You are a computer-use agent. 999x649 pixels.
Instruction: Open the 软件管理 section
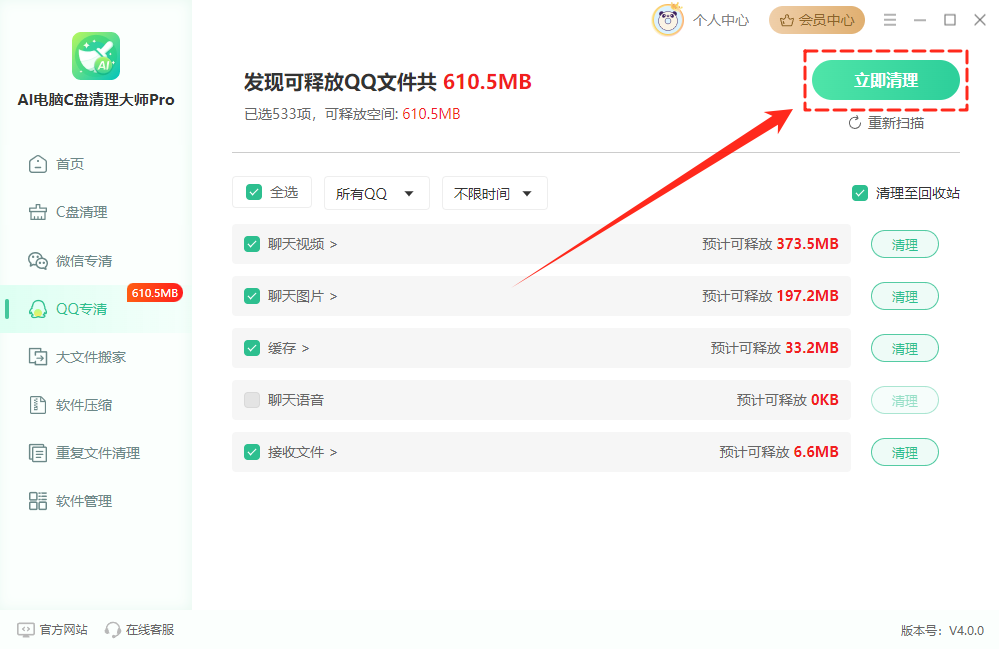(96, 501)
